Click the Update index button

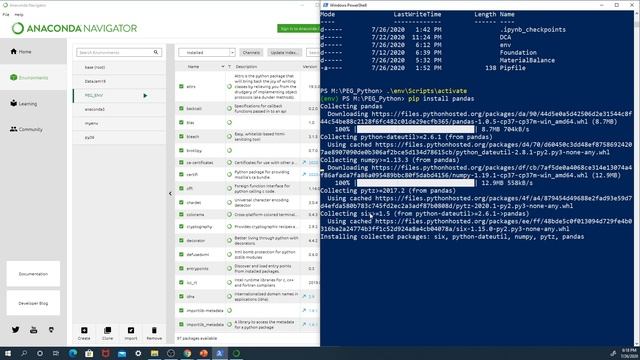284,52
